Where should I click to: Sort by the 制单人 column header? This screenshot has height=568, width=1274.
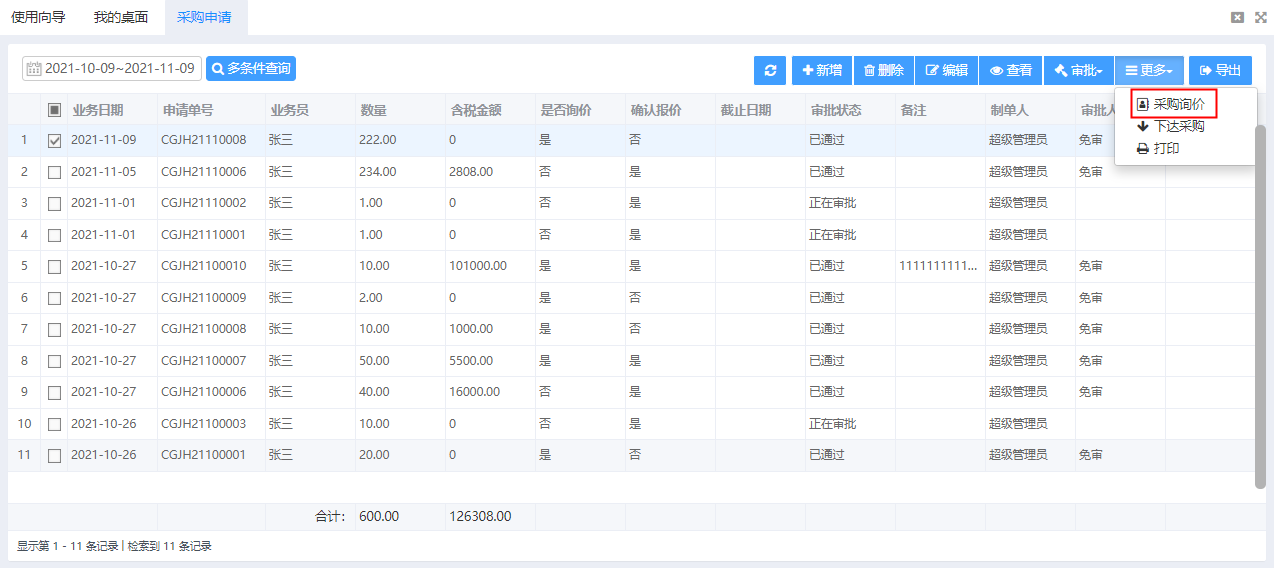[1030, 110]
